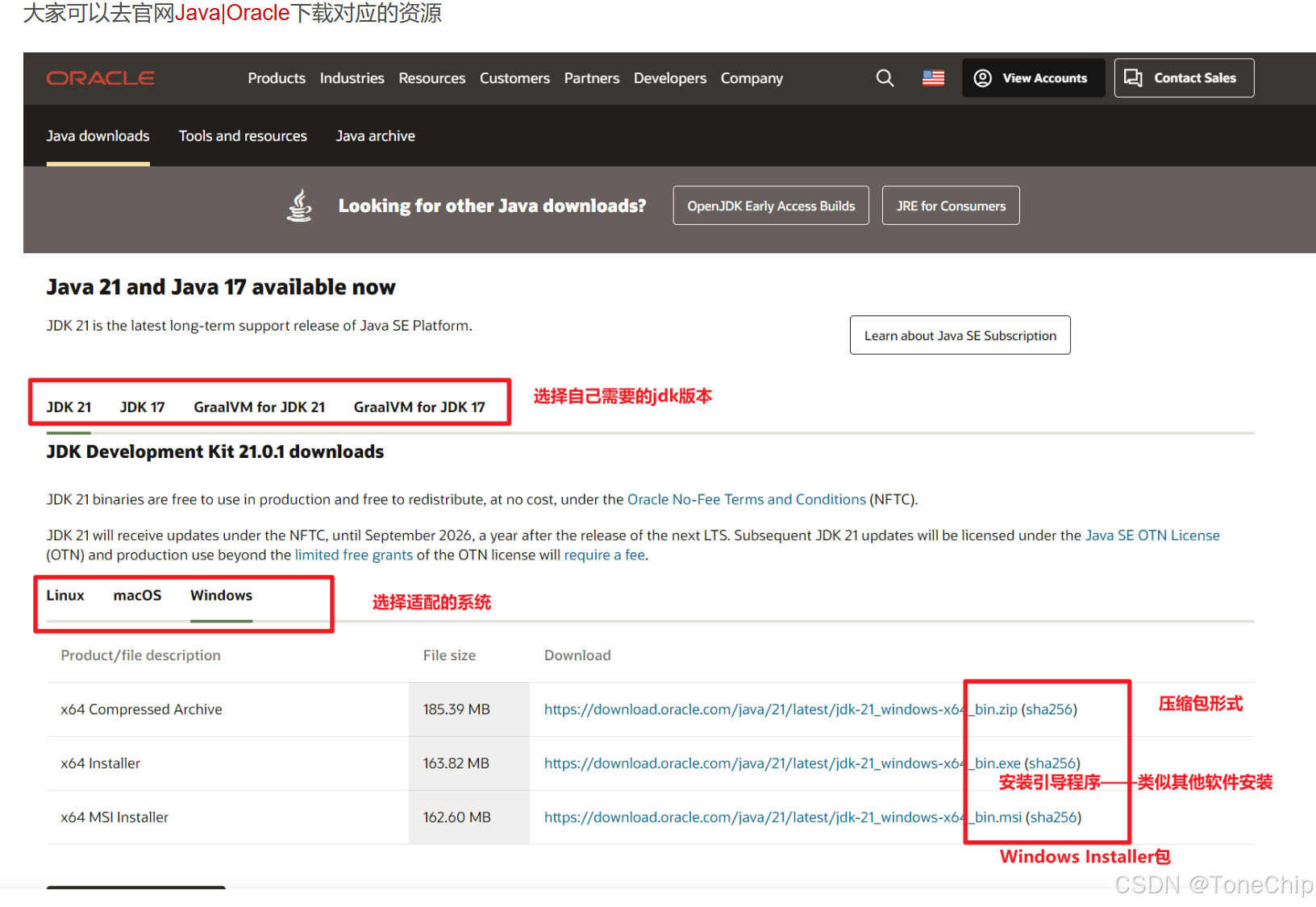Download the windows-x64 bin.exe link
Screen dimensions: 1316x907
tap(782, 763)
